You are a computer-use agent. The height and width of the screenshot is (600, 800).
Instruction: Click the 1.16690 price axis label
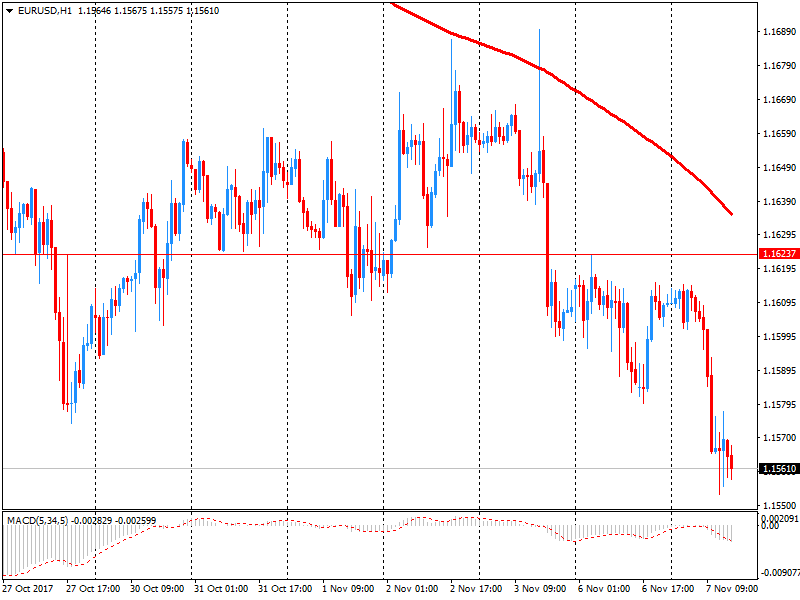779,99
